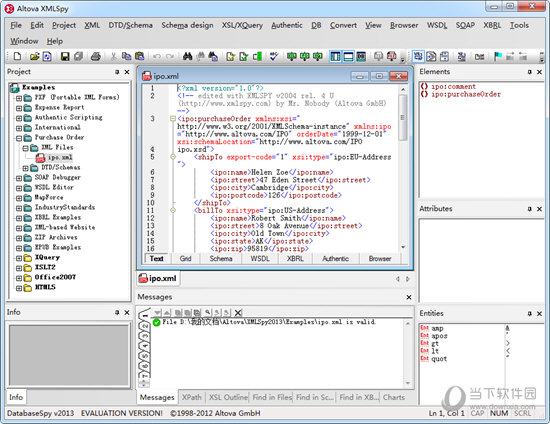This screenshot has height=424, width=550.
Task: Toggle the horizontal window layout button
Action: point(348,56)
